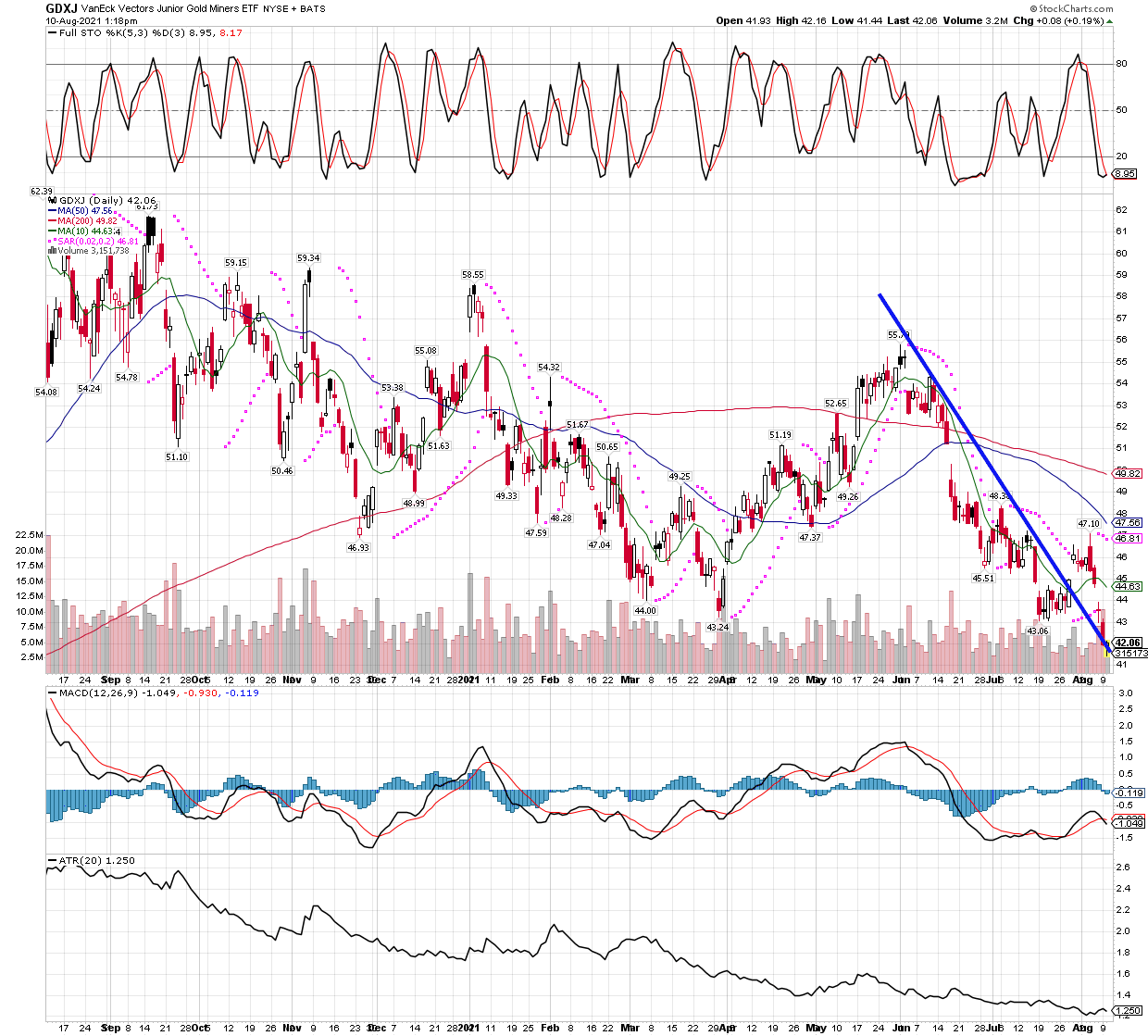
Task: Click the blue MA(50) line swatch in legend
Action: [x=53, y=211]
